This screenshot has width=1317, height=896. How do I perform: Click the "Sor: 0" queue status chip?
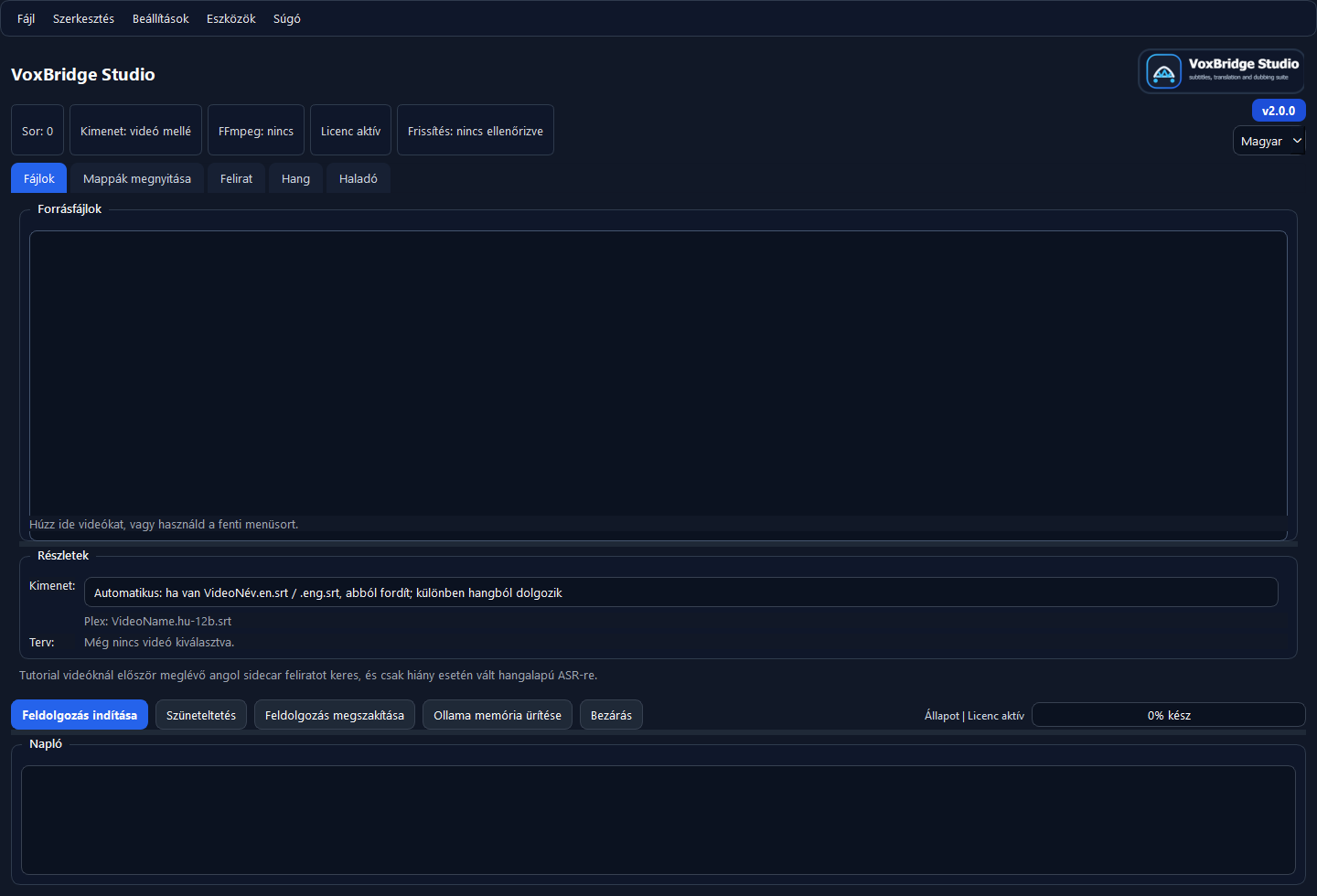tap(37, 130)
